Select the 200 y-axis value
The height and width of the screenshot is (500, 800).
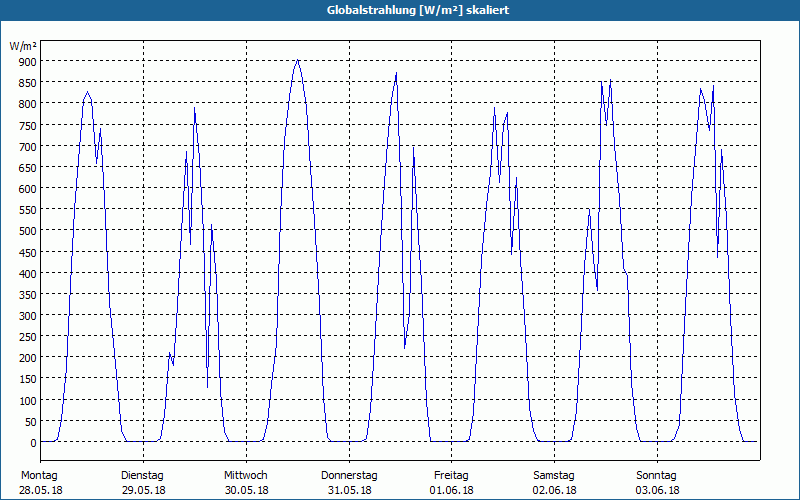click(x=28, y=358)
